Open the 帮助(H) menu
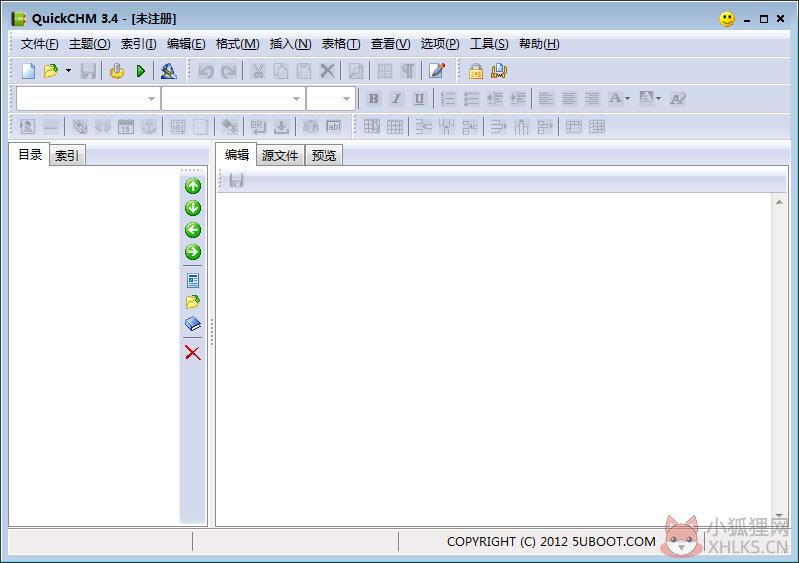This screenshot has height=563, width=799. (539, 44)
